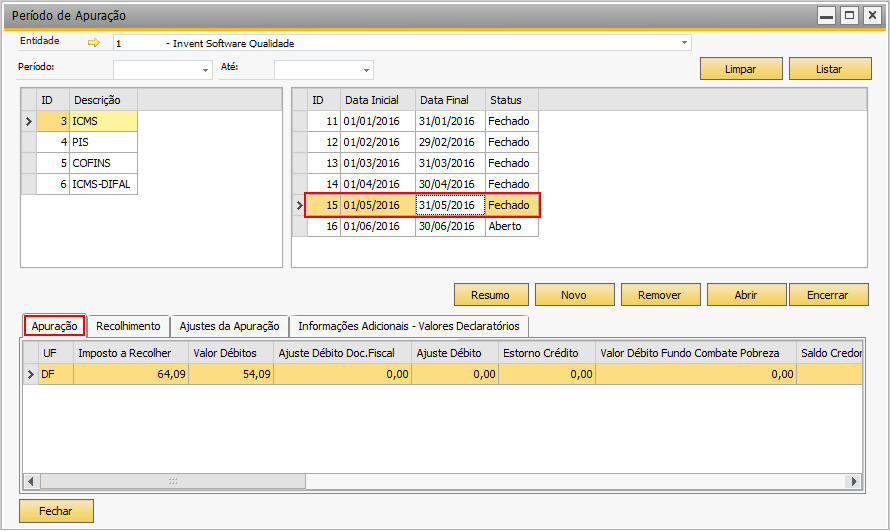Close the Período de Apuração window
The height and width of the screenshot is (531, 890).
click(x=872, y=15)
